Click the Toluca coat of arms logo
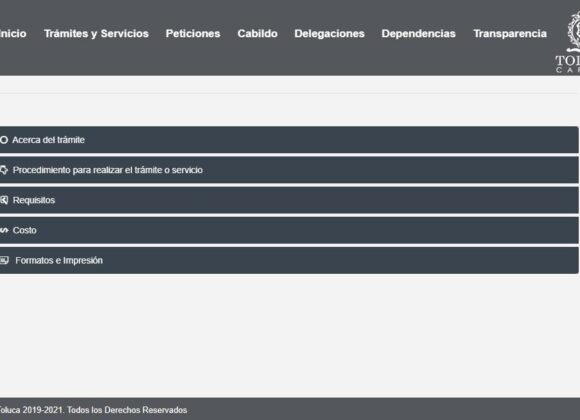Viewport: 580px width, 420px height. 574,31
